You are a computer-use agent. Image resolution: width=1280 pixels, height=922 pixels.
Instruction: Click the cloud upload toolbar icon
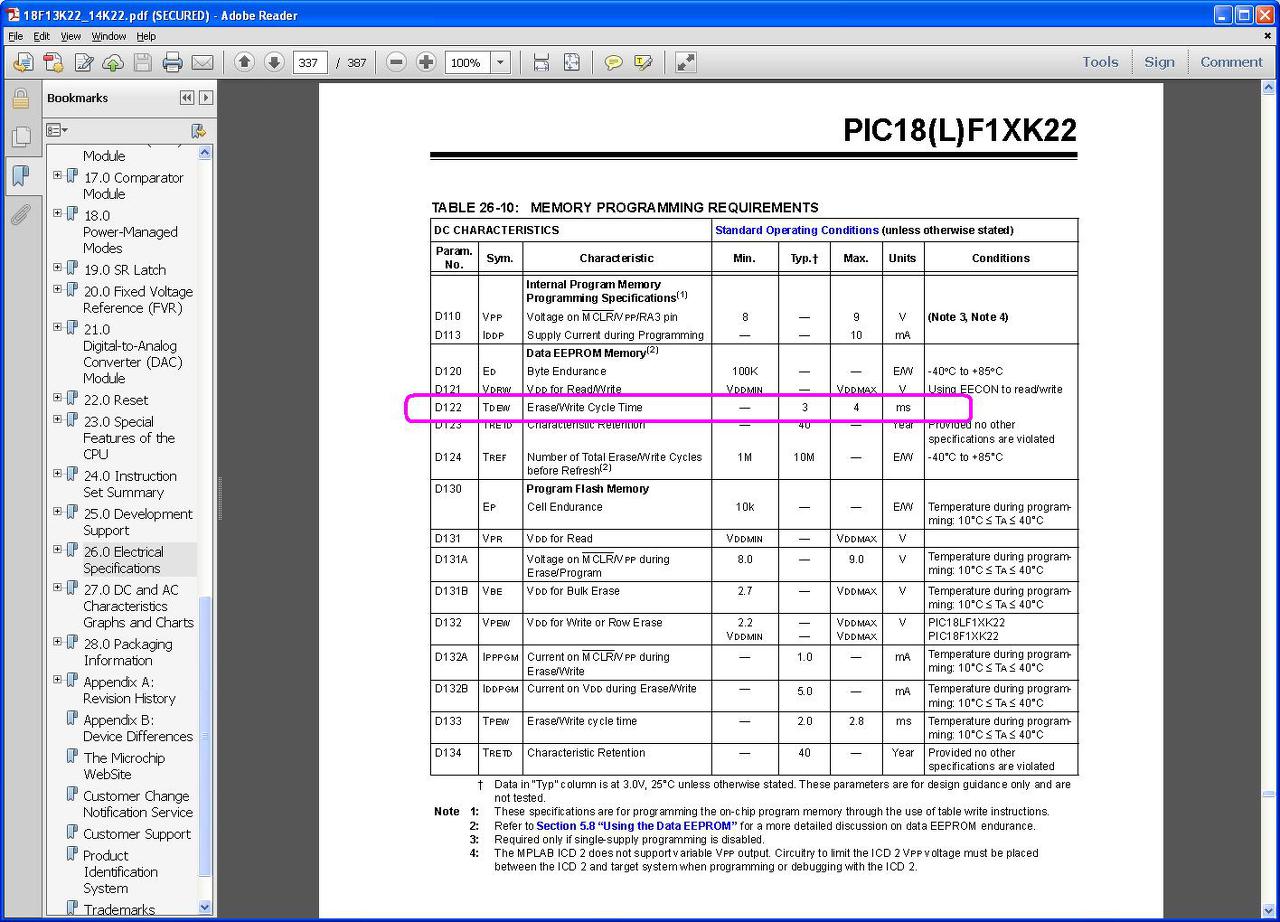(x=113, y=63)
